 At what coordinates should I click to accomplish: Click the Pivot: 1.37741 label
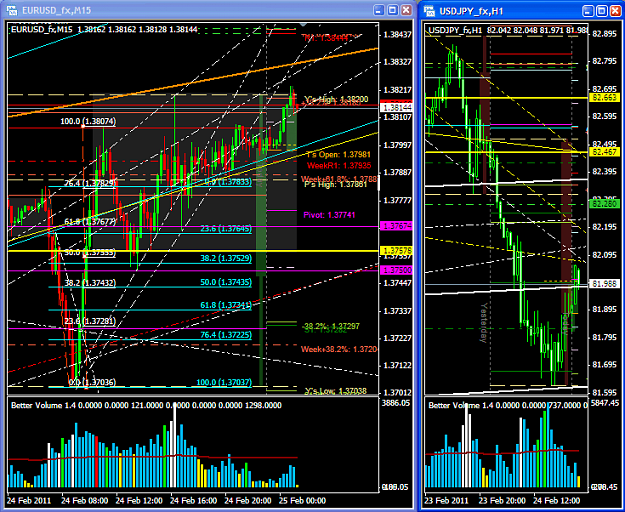329,215
